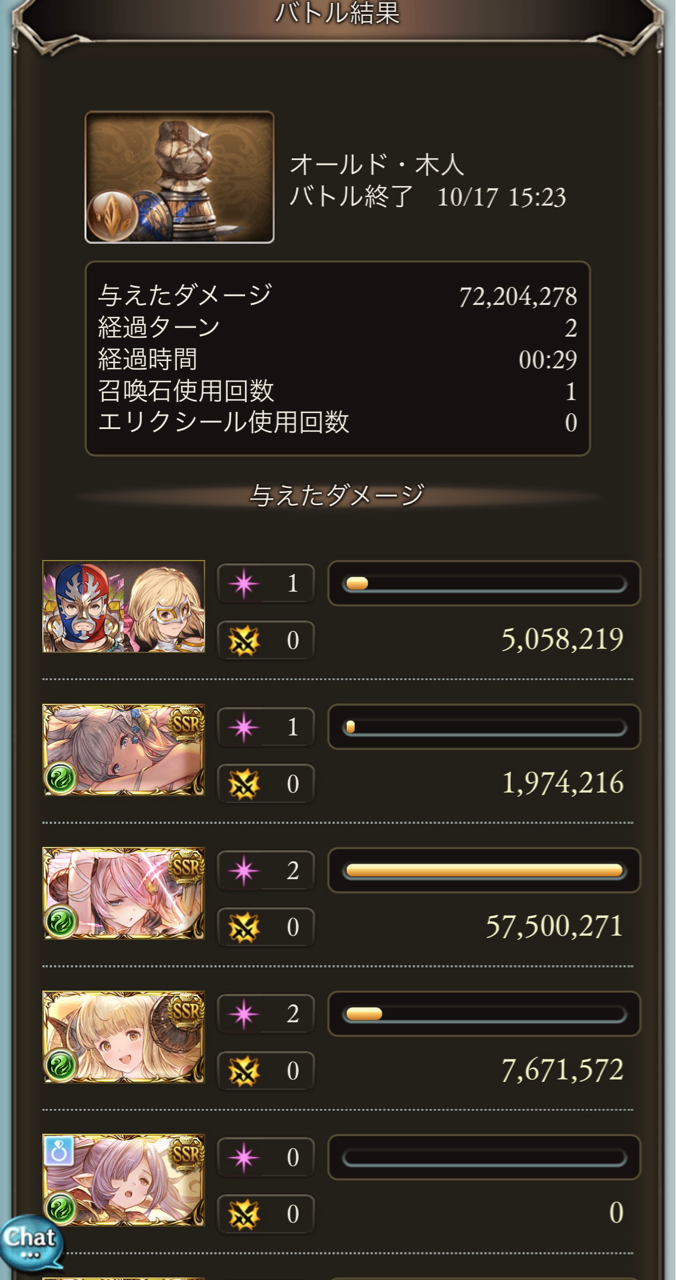Image resolution: width=676 pixels, height=1280 pixels.
Task: Tap the pink star icon beside 57,500,271 row
Action: point(243,870)
